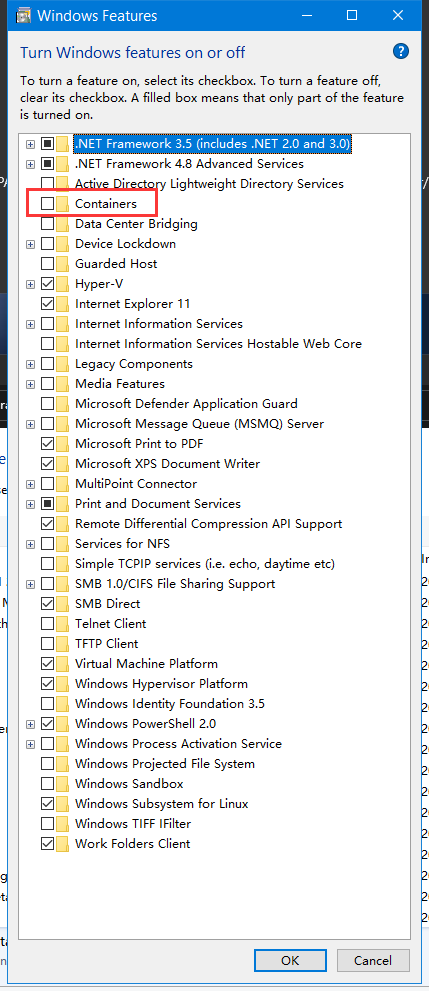Select Internet Information Services Hostable Web Core
Screen dimensions: 429x991
218,344
